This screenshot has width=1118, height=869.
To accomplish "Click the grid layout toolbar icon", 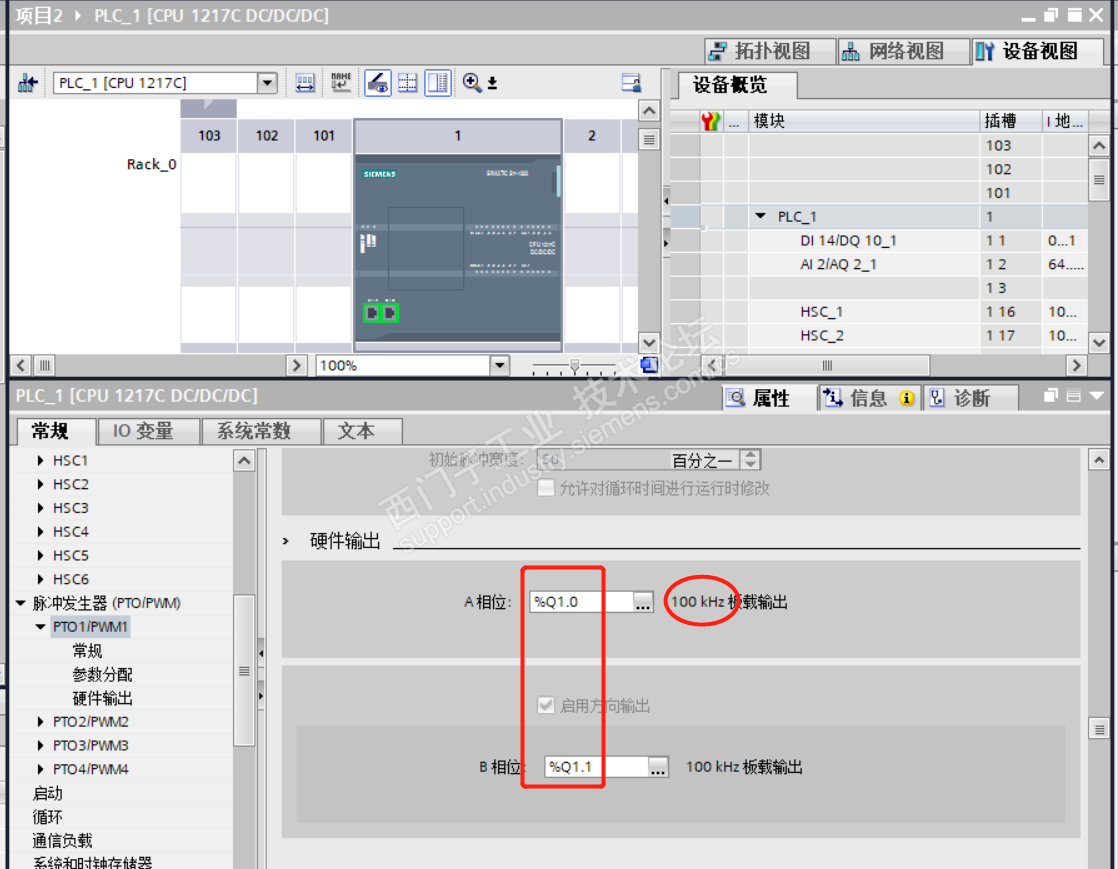I will click(408, 83).
